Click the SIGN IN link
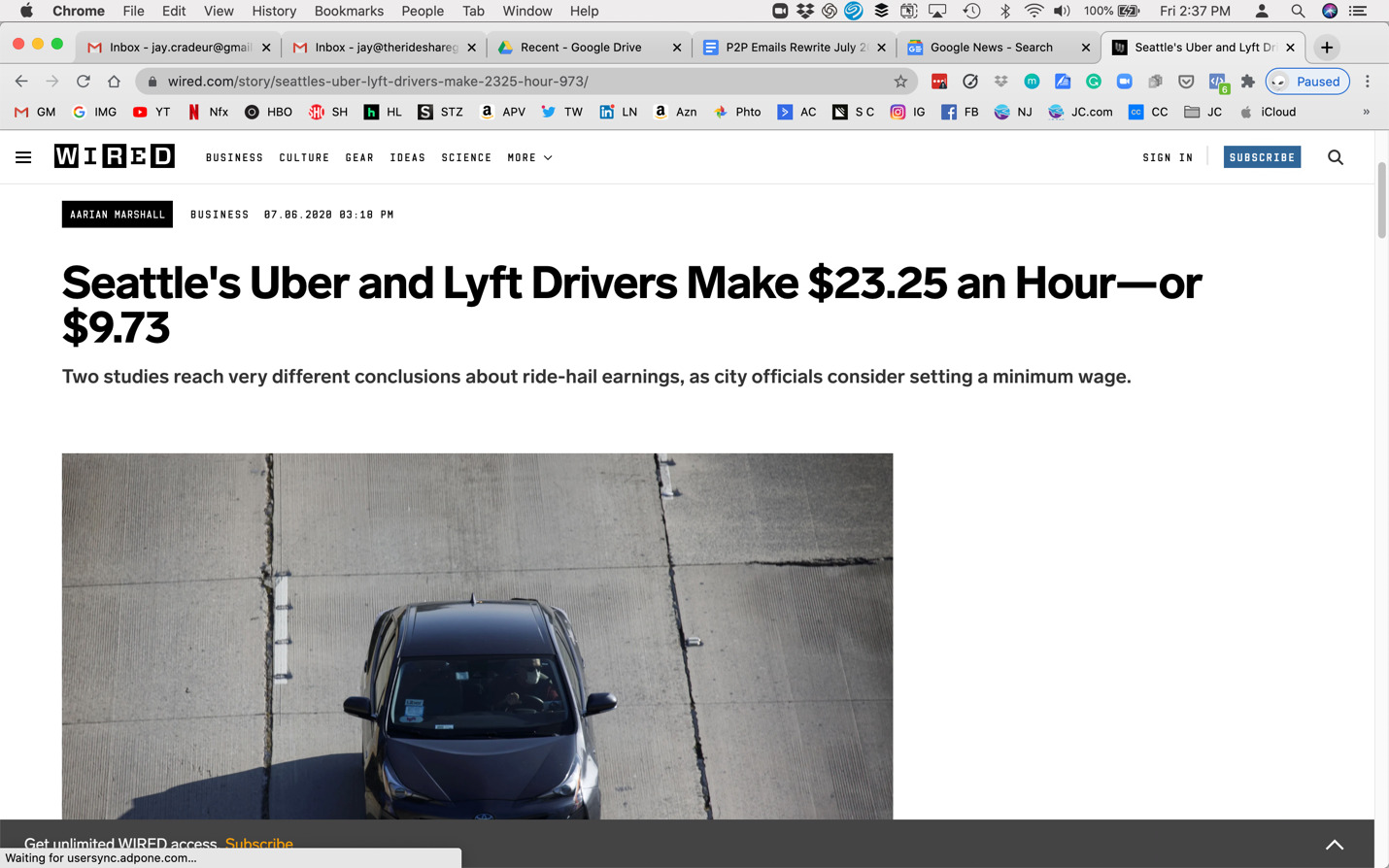The image size is (1389, 868). 1168,157
